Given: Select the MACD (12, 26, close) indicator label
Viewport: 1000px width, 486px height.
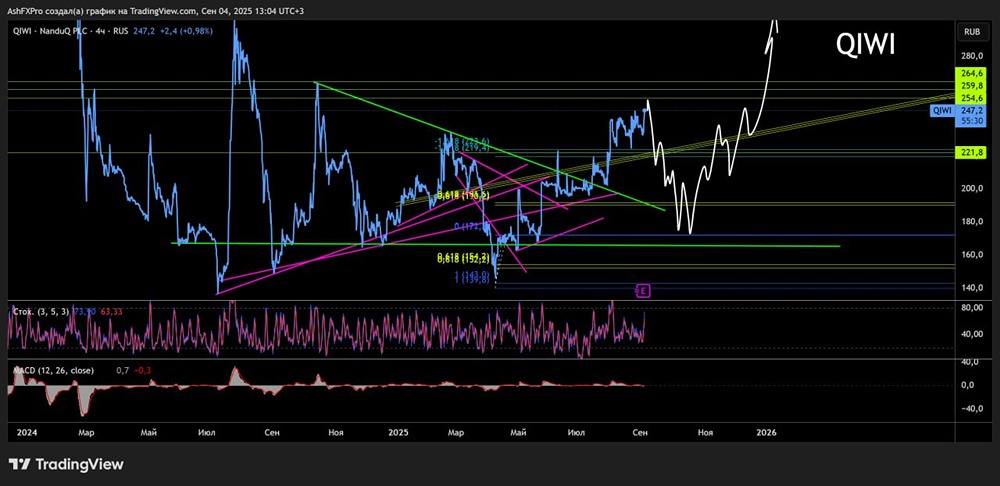Looking at the screenshot, I should tap(53, 370).
